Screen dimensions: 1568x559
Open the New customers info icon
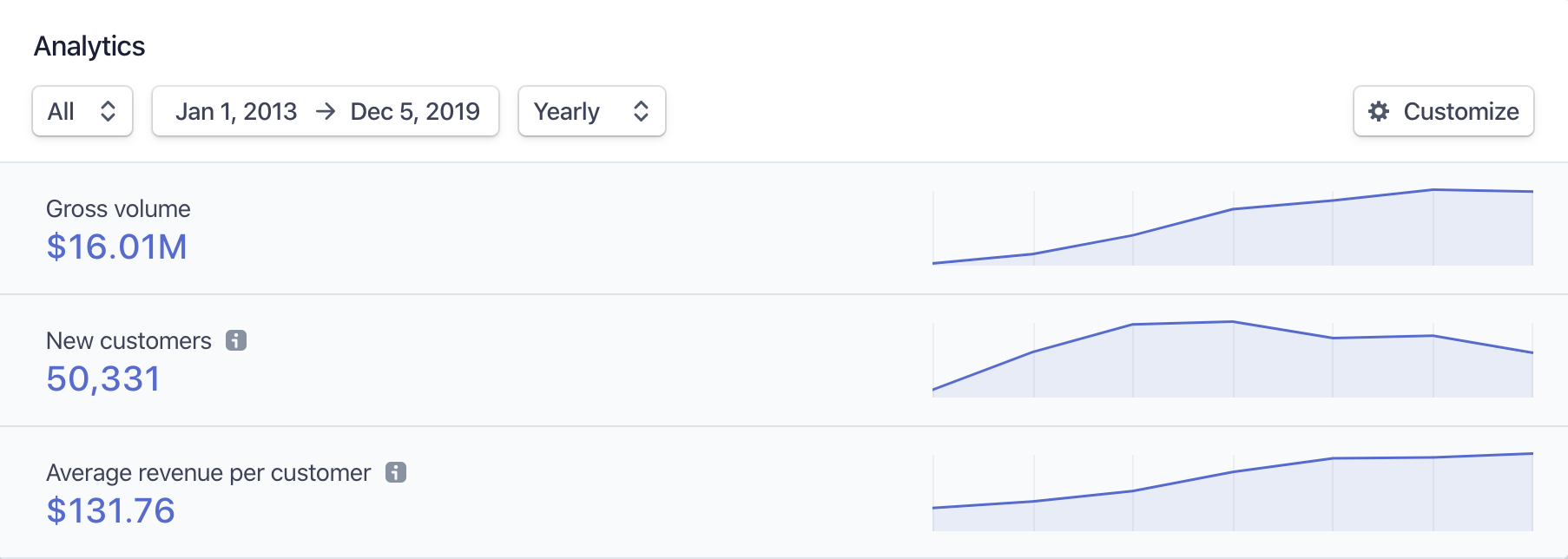point(236,340)
